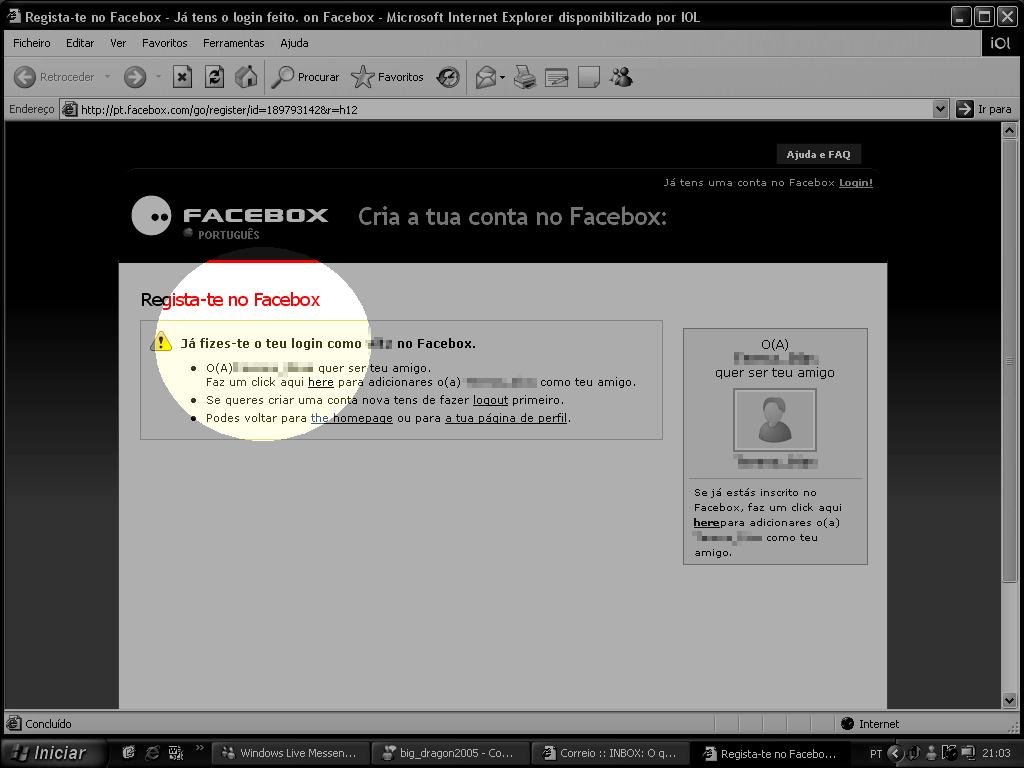The height and width of the screenshot is (768, 1024).
Task: Open the Ficheiro menu
Action: point(31,43)
